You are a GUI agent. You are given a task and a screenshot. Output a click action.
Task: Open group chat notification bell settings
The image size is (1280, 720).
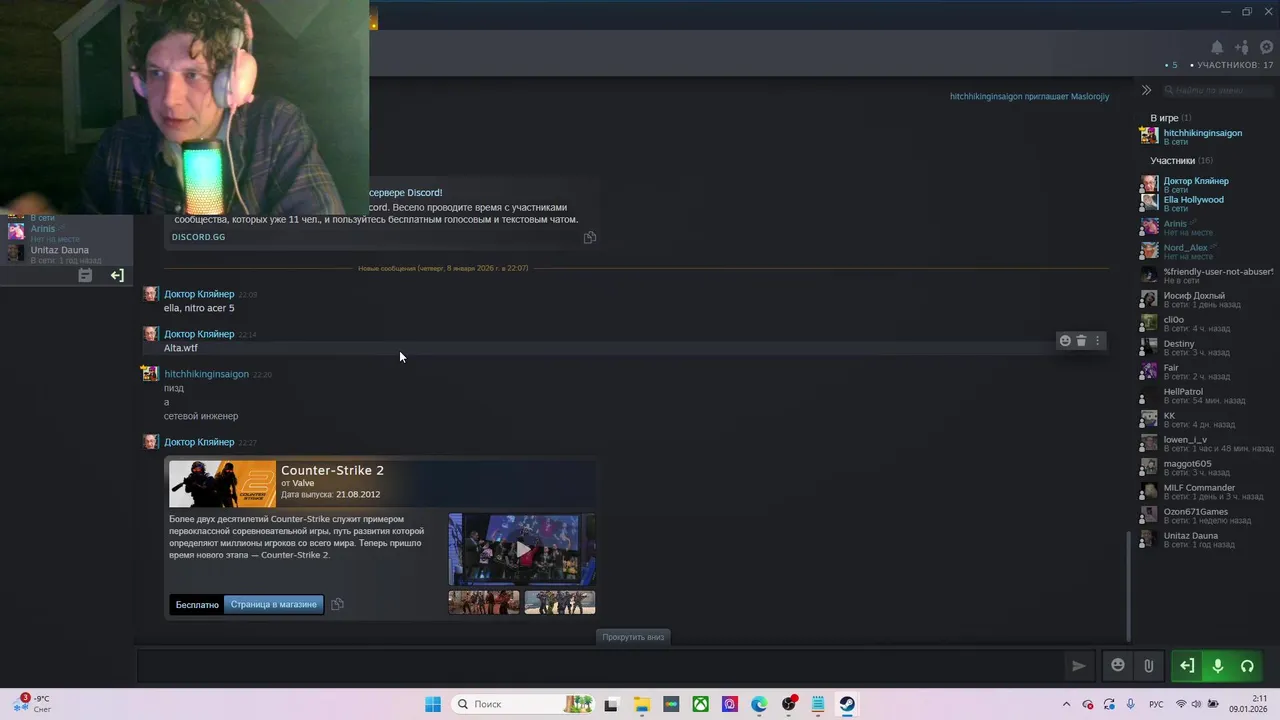pos(1217,47)
